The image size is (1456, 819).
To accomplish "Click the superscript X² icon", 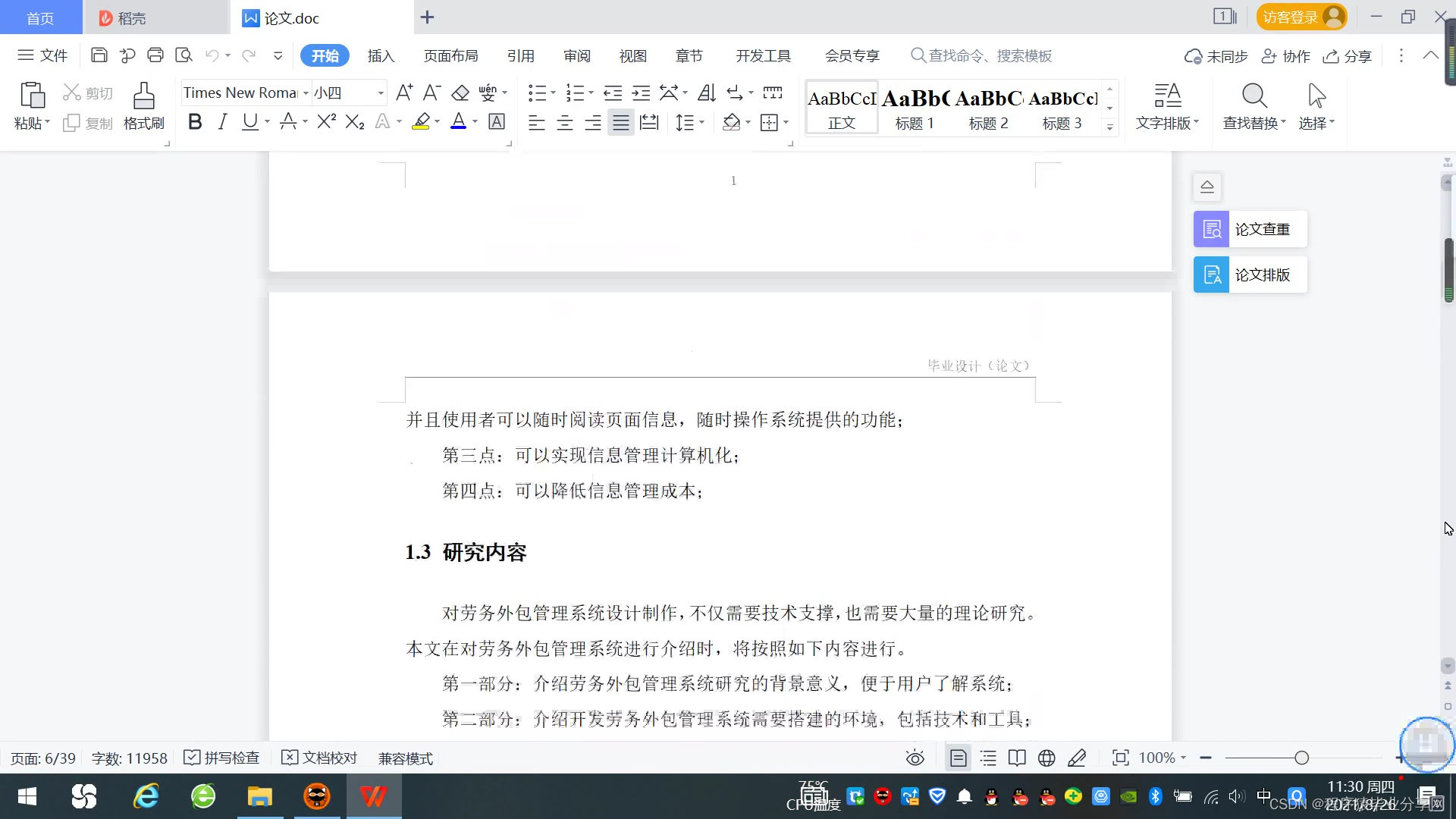I will pos(326,122).
